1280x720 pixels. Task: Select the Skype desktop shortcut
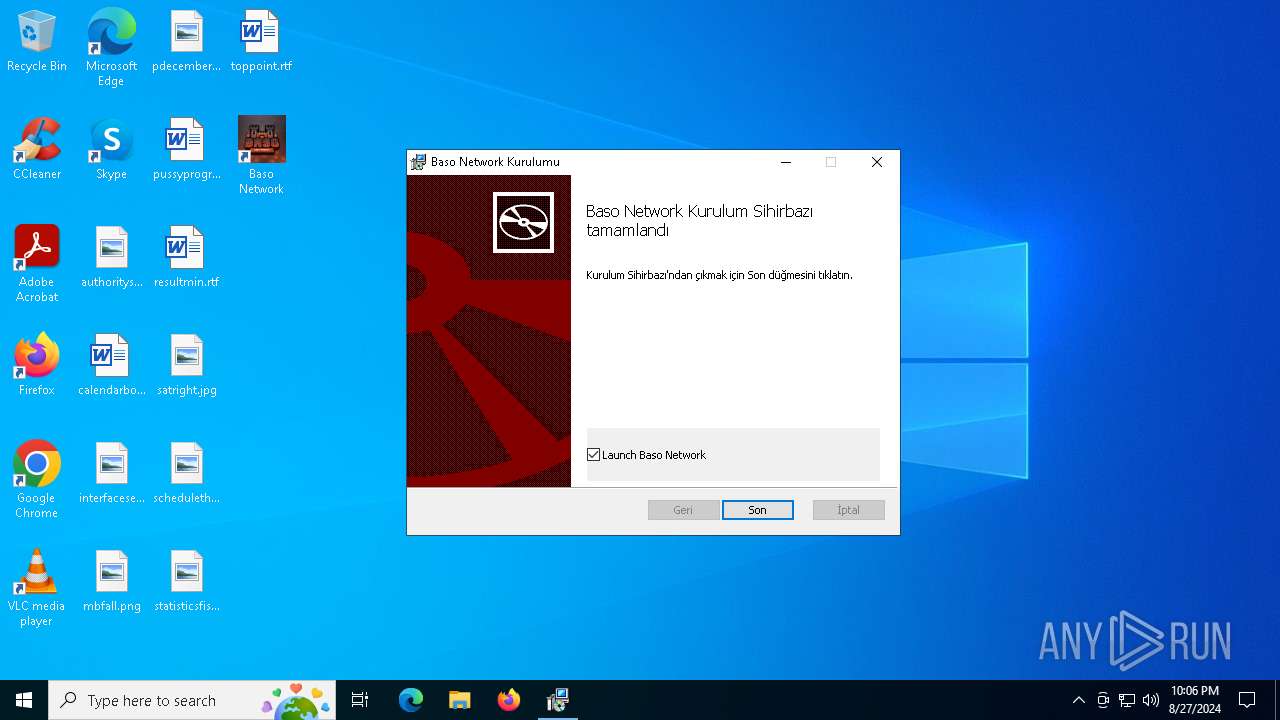(111, 149)
